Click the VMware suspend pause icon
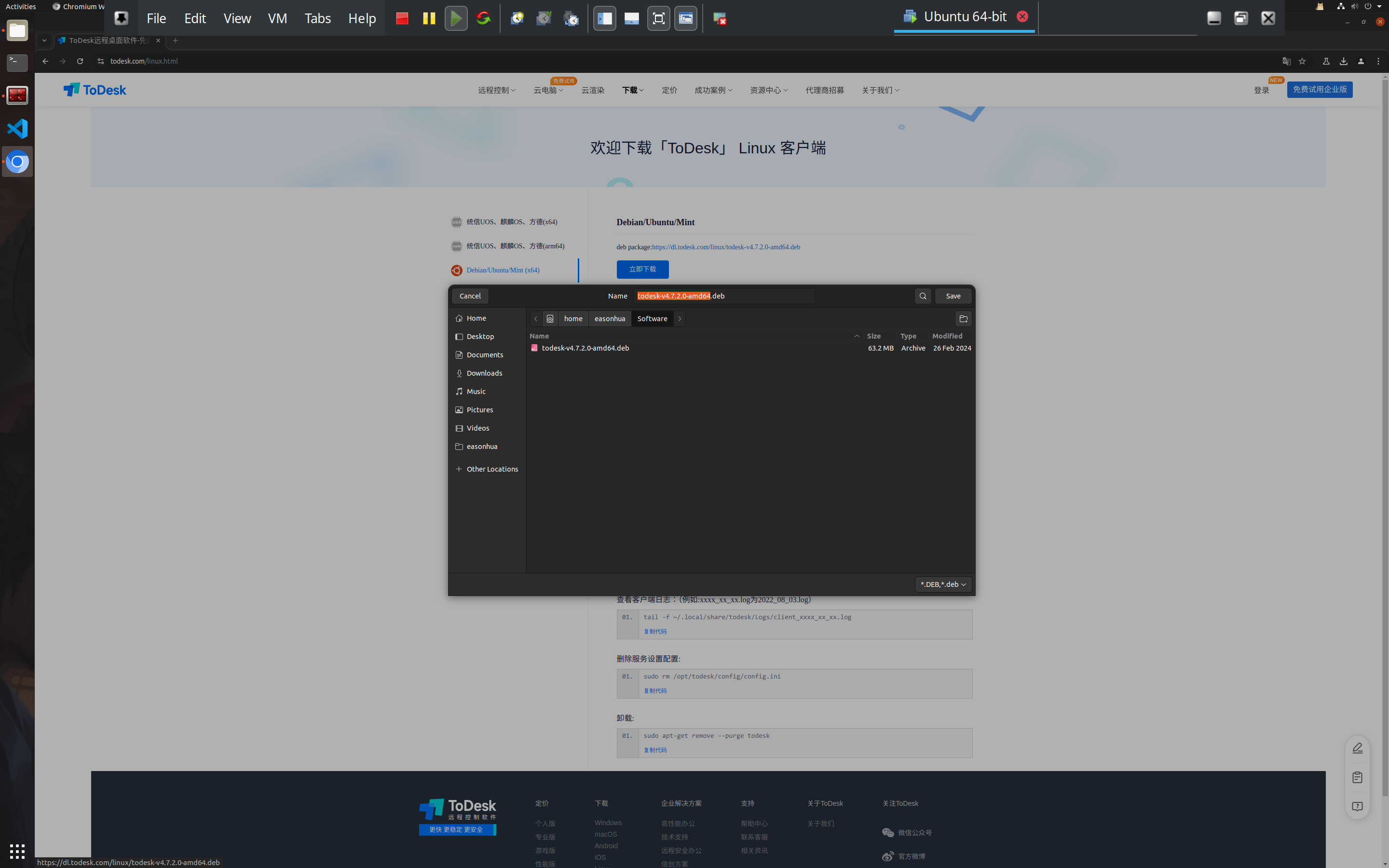Screen dimensions: 1389x868 click(429, 18)
